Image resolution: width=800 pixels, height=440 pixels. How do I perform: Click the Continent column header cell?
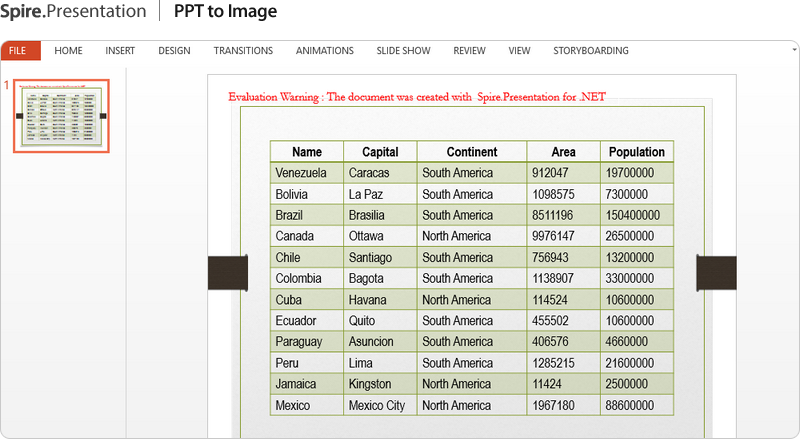click(x=471, y=152)
